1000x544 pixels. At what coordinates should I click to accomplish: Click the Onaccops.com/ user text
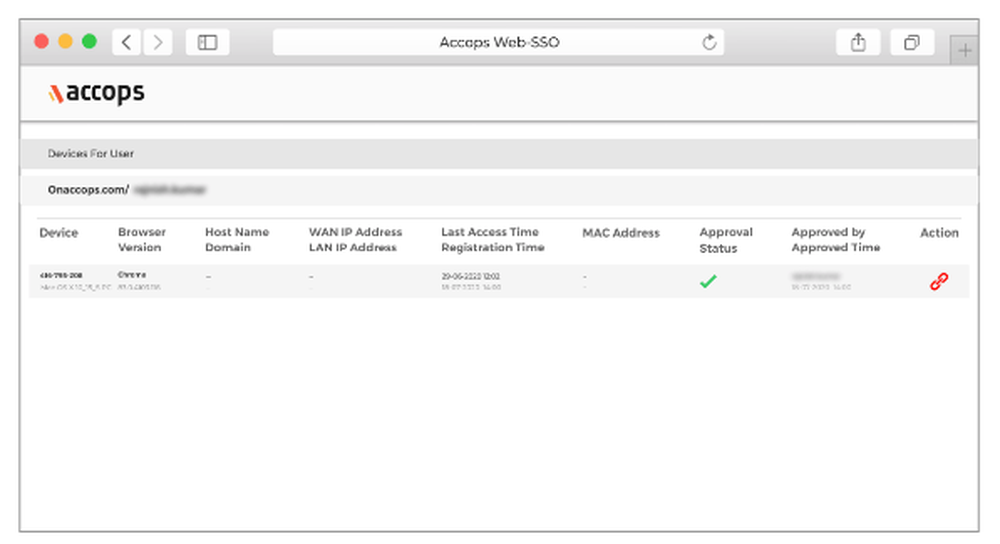point(88,190)
